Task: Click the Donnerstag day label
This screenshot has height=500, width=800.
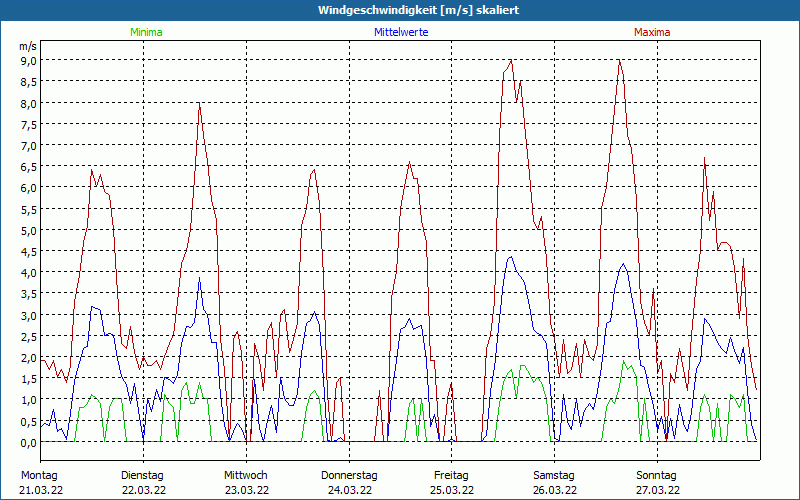Action: coord(349,476)
